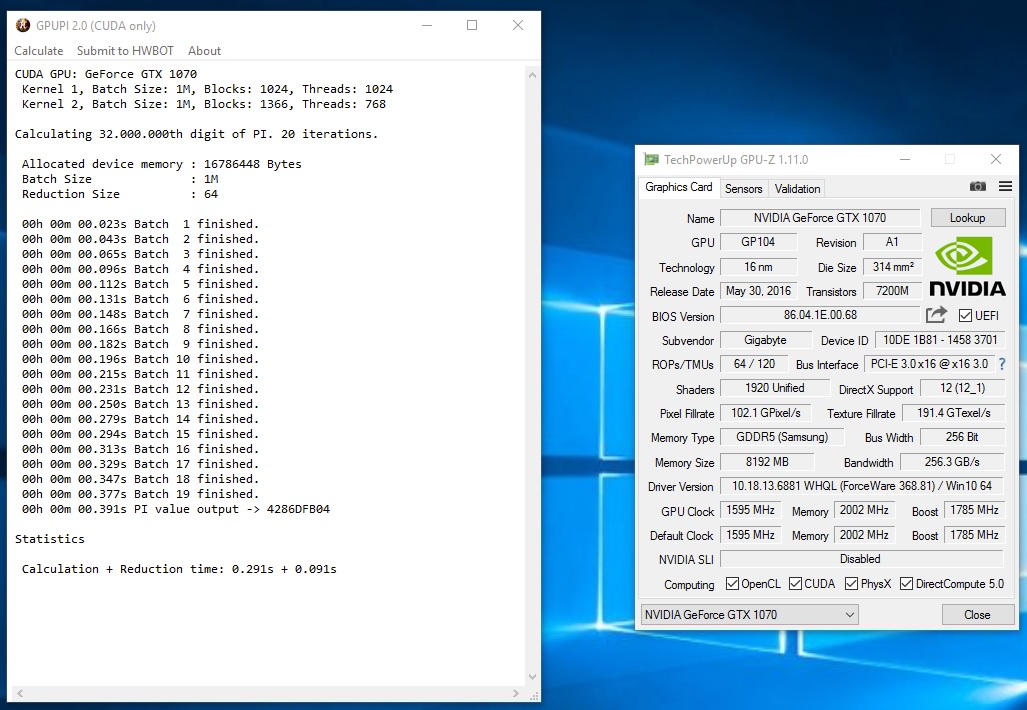
Task: Click the Lookup button in GPU-Z
Action: pyautogui.click(x=967, y=218)
